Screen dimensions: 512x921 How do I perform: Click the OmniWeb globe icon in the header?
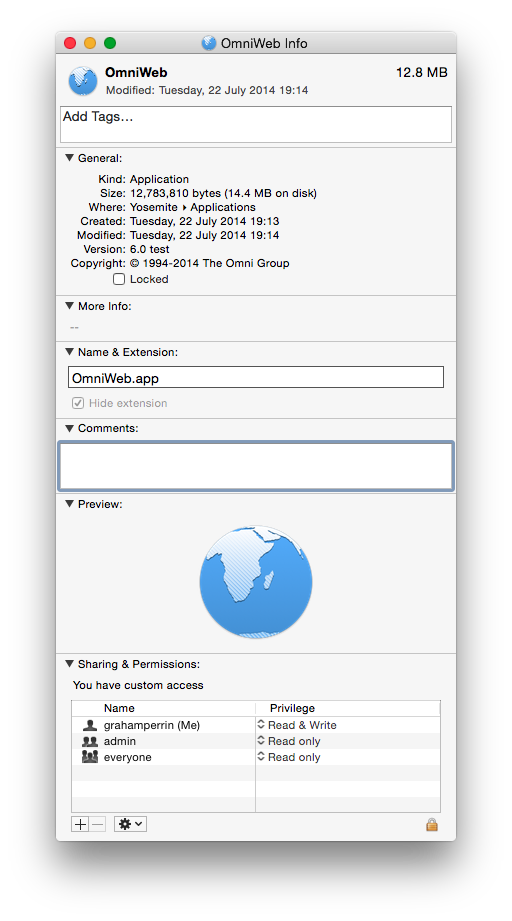(x=83, y=80)
